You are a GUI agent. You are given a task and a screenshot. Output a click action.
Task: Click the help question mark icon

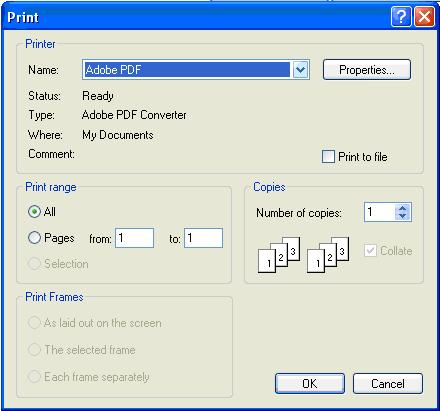click(401, 16)
